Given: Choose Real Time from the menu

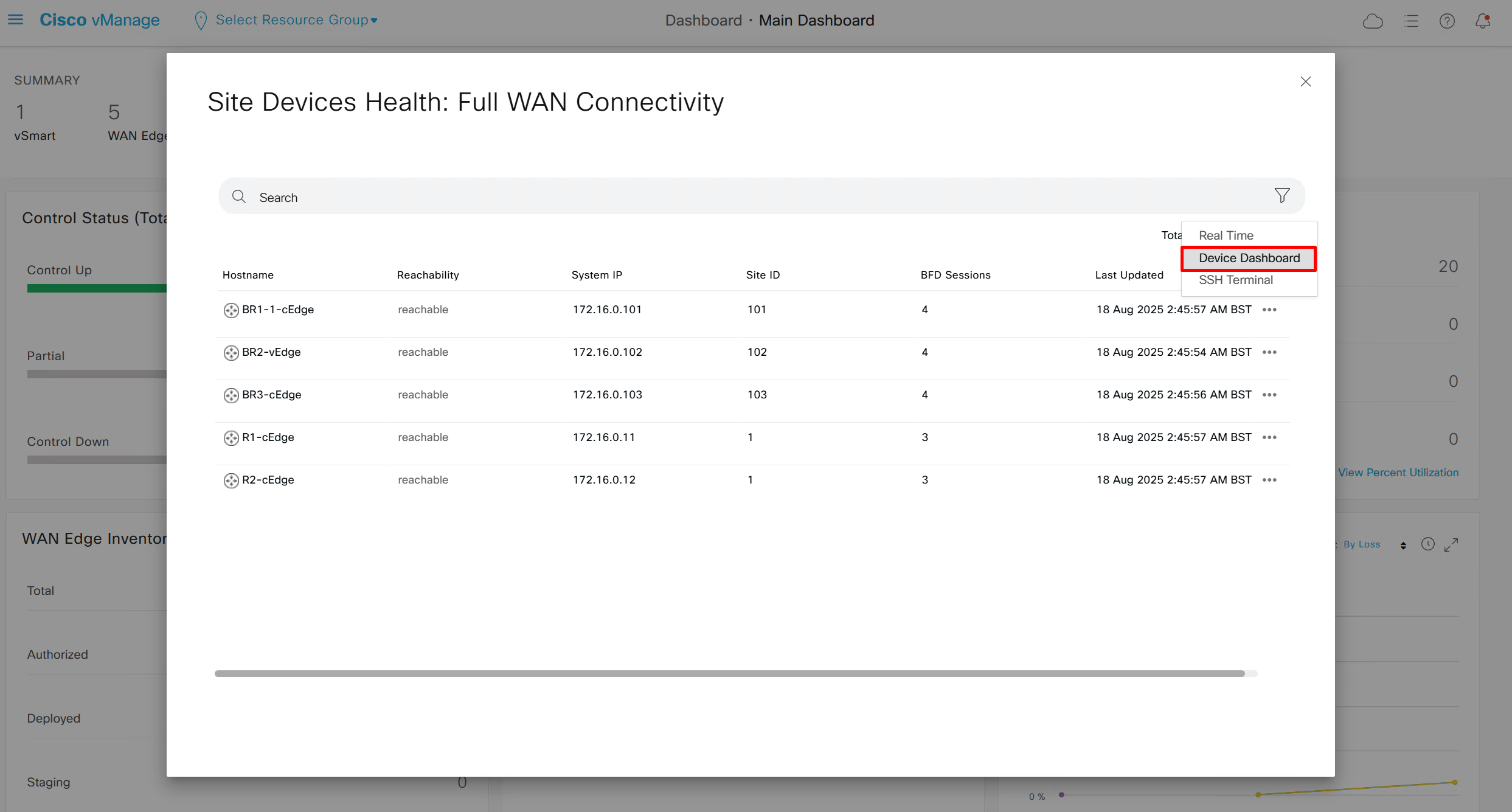Looking at the screenshot, I should [1226, 235].
